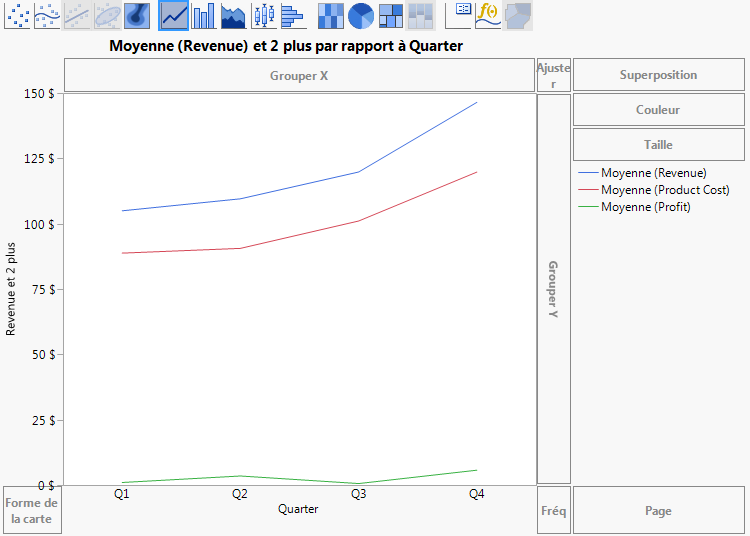The height and width of the screenshot is (536, 750).
Task: Click the Page drop zone
Action: coord(659,510)
